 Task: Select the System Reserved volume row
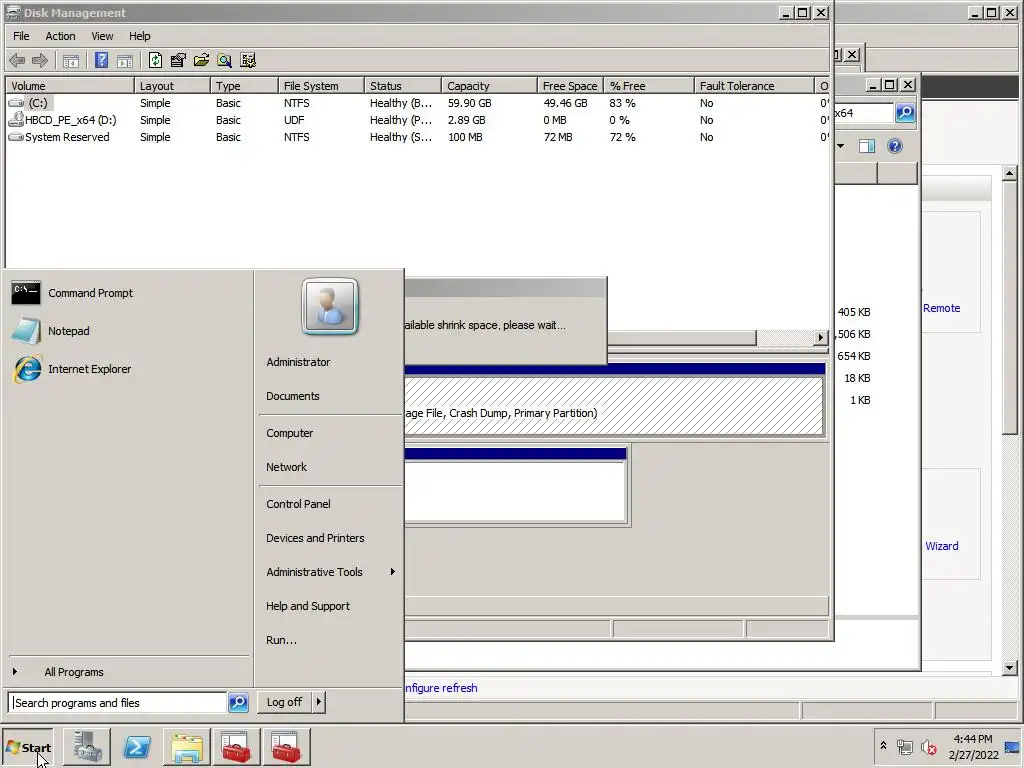(418, 137)
